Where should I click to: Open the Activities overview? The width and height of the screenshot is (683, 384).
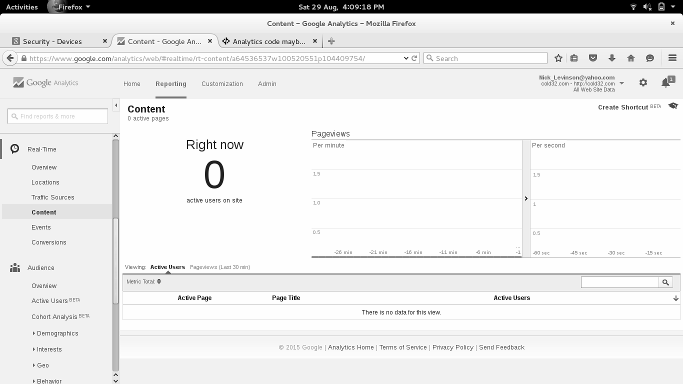coord(22,7)
